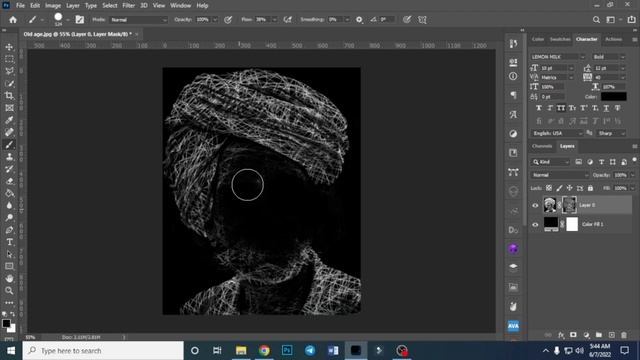Open the layer filter Kind dropdown
The height and width of the screenshot is (360, 640).
(550, 162)
